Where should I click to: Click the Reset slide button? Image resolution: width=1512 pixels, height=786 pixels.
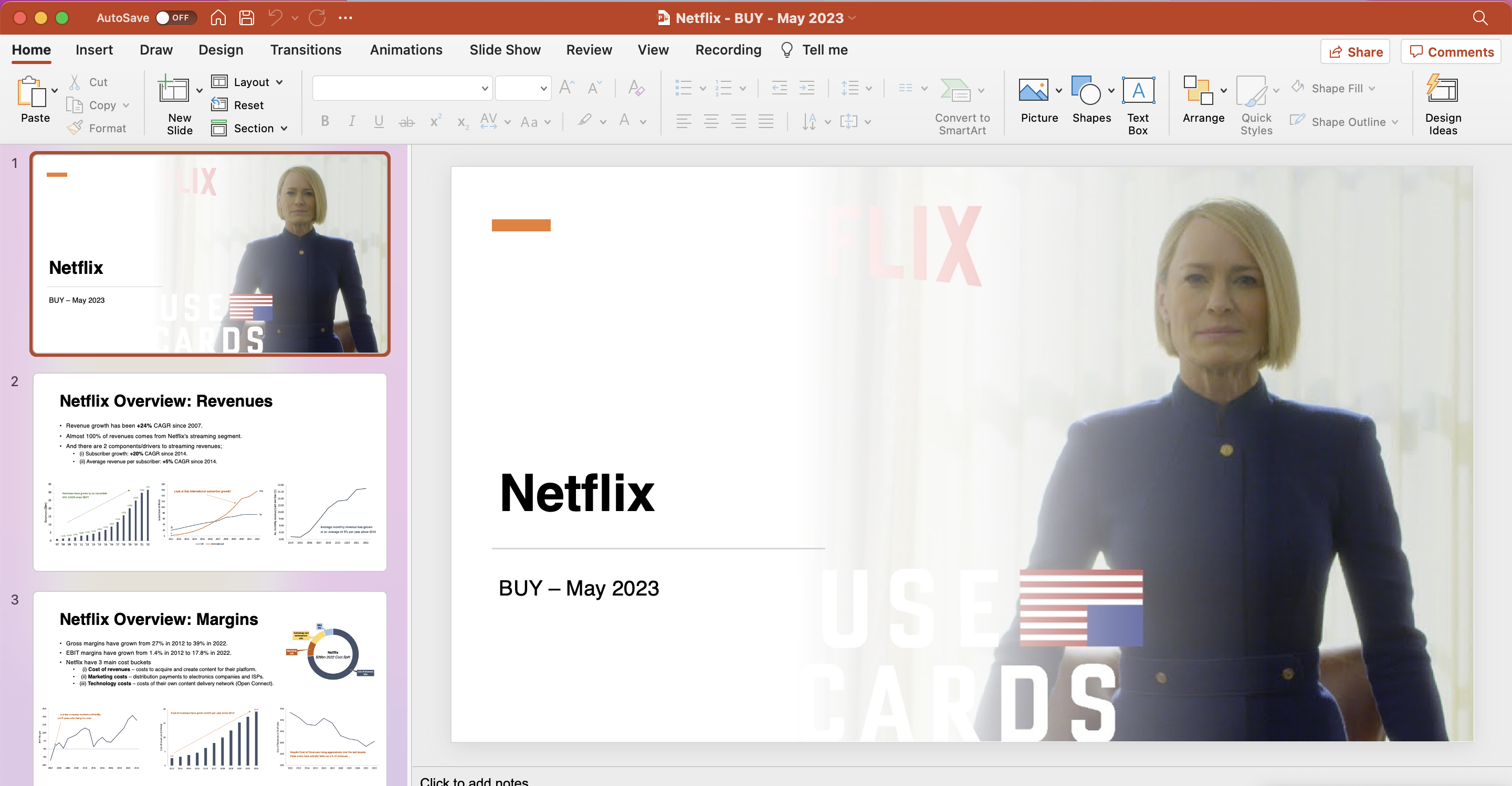[238, 105]
